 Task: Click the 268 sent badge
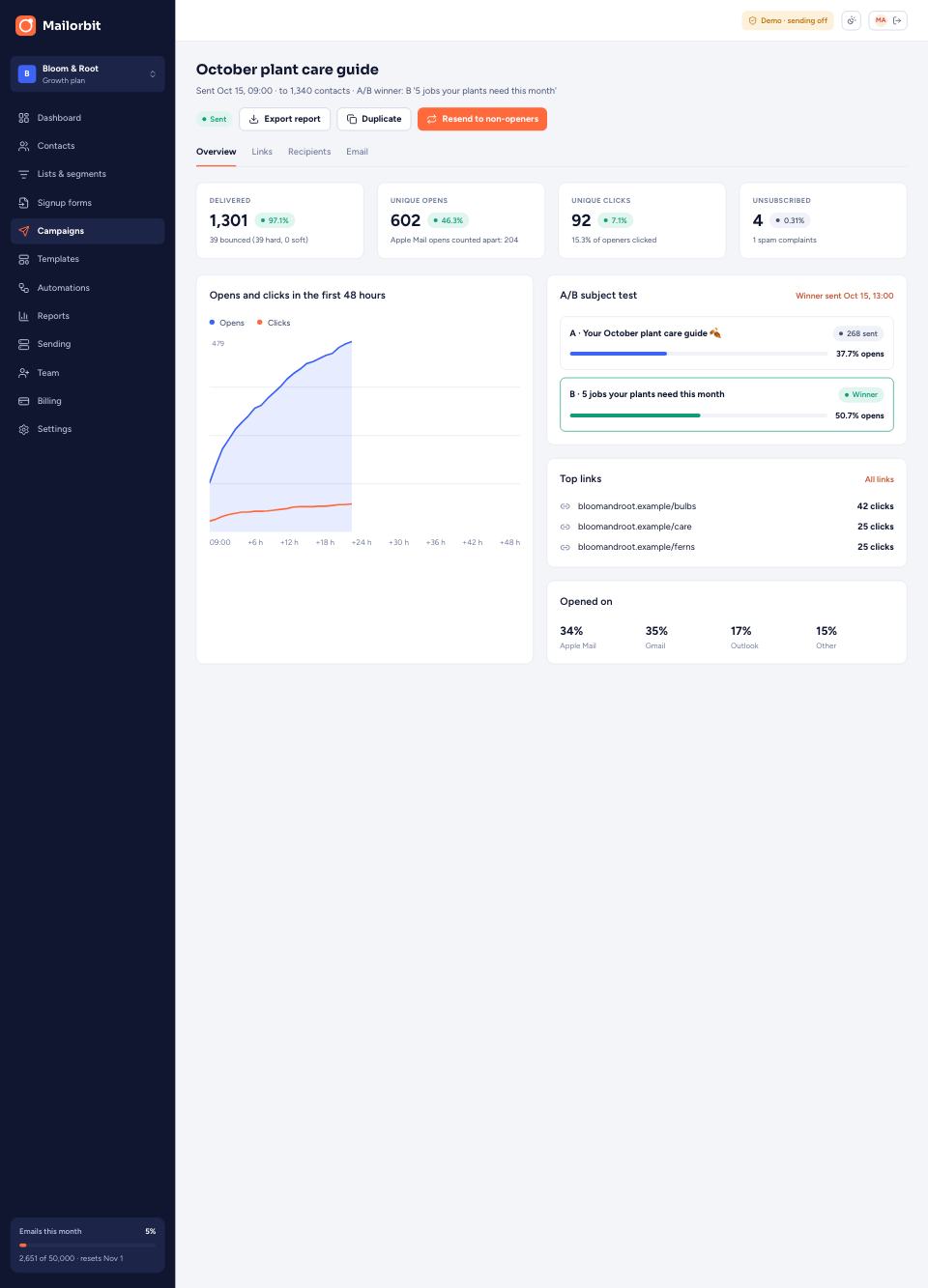(858, 333)
